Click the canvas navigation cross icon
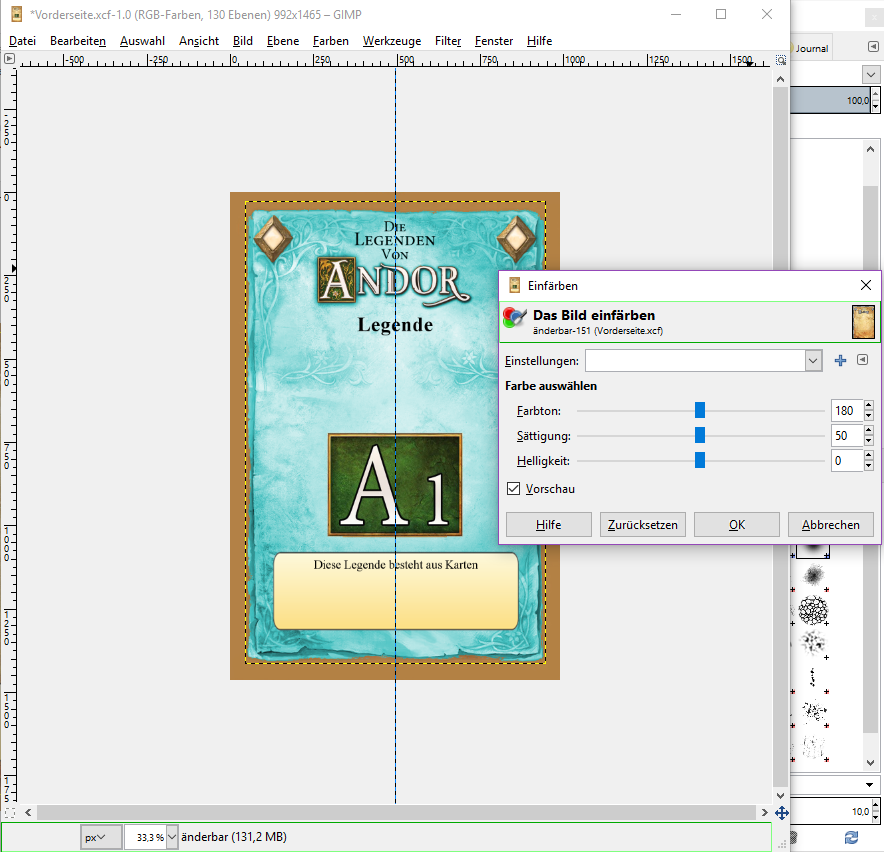Viewport: 884px width, 852px height. (x=781, y=813)
